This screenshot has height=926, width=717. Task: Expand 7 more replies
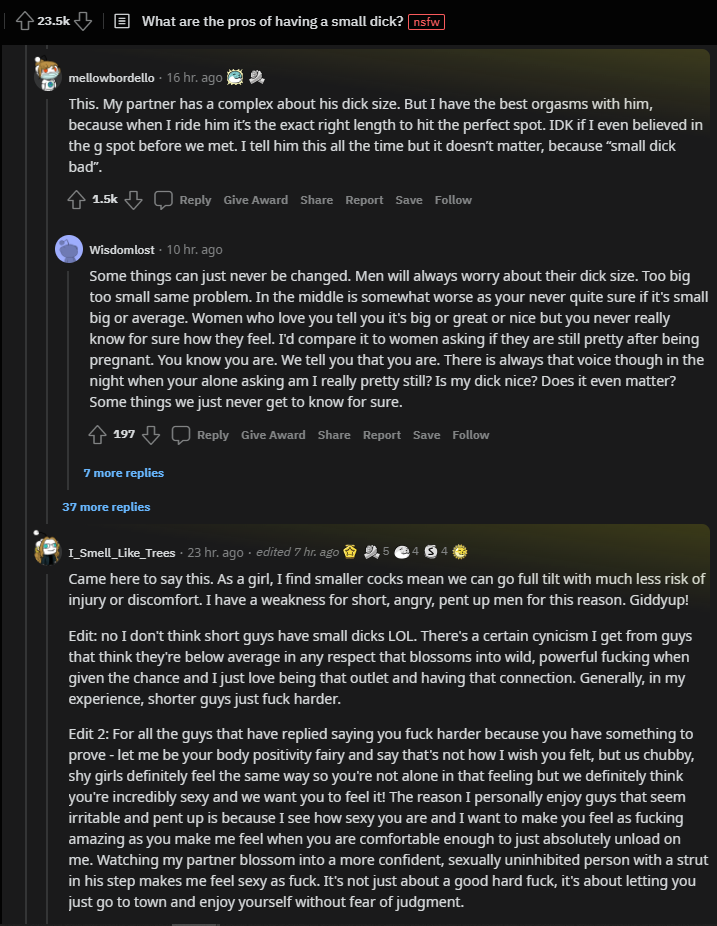(123, 473)
